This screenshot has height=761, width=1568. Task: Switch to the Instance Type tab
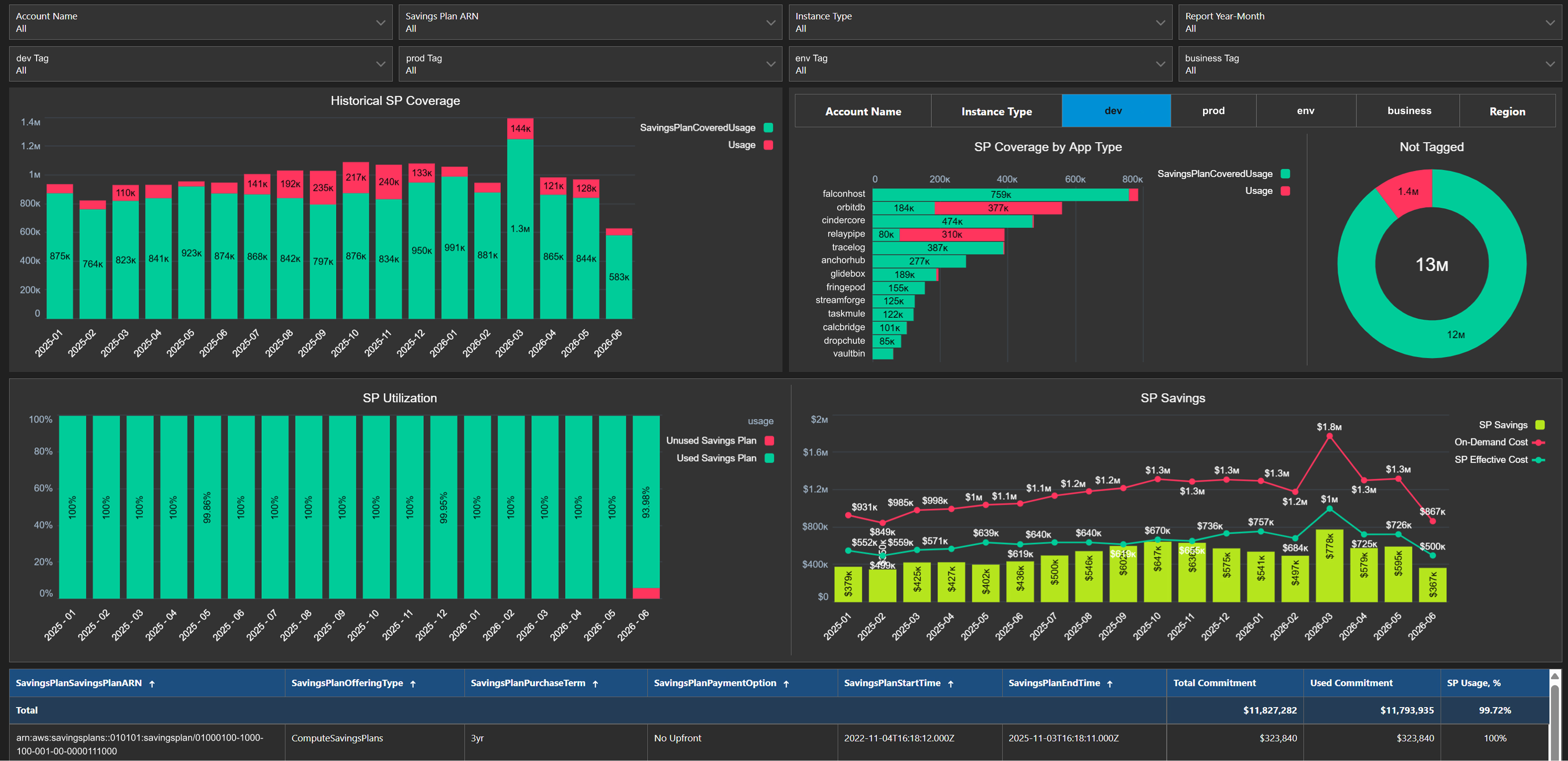pyautogui.click(x=996, y=111)
